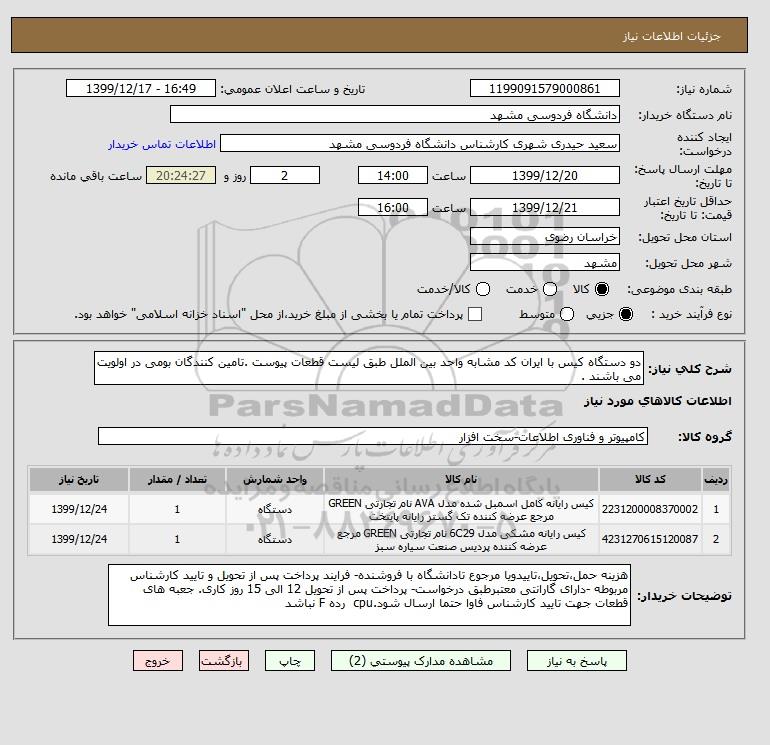Select the خدمت radio button

point(550,289)
